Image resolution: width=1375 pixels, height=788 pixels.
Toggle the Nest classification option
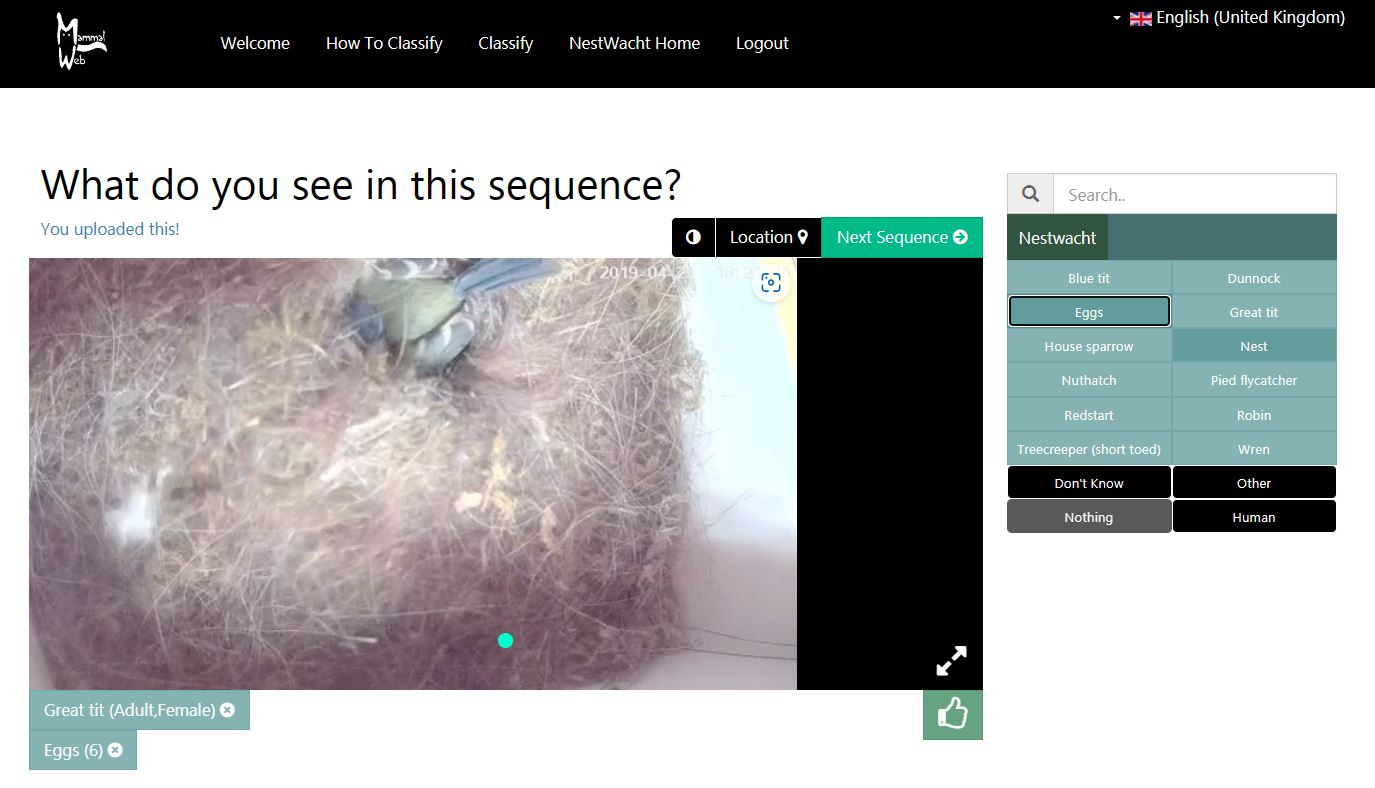(x=1254, y=346)
